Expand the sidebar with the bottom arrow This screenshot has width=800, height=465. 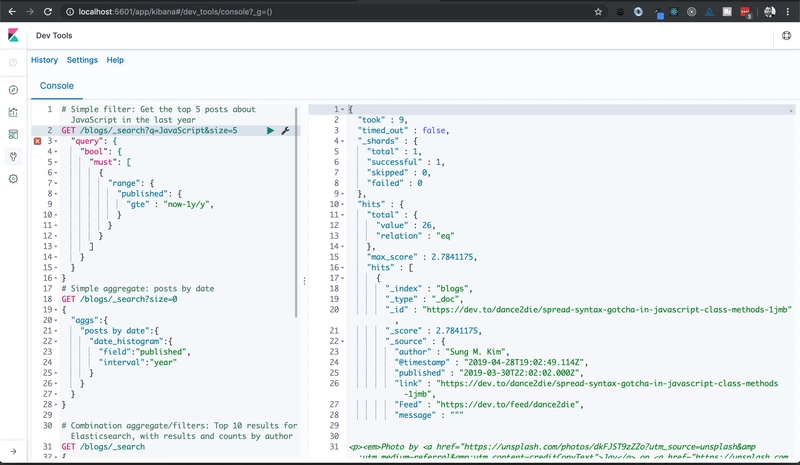[x=13, y=451]
